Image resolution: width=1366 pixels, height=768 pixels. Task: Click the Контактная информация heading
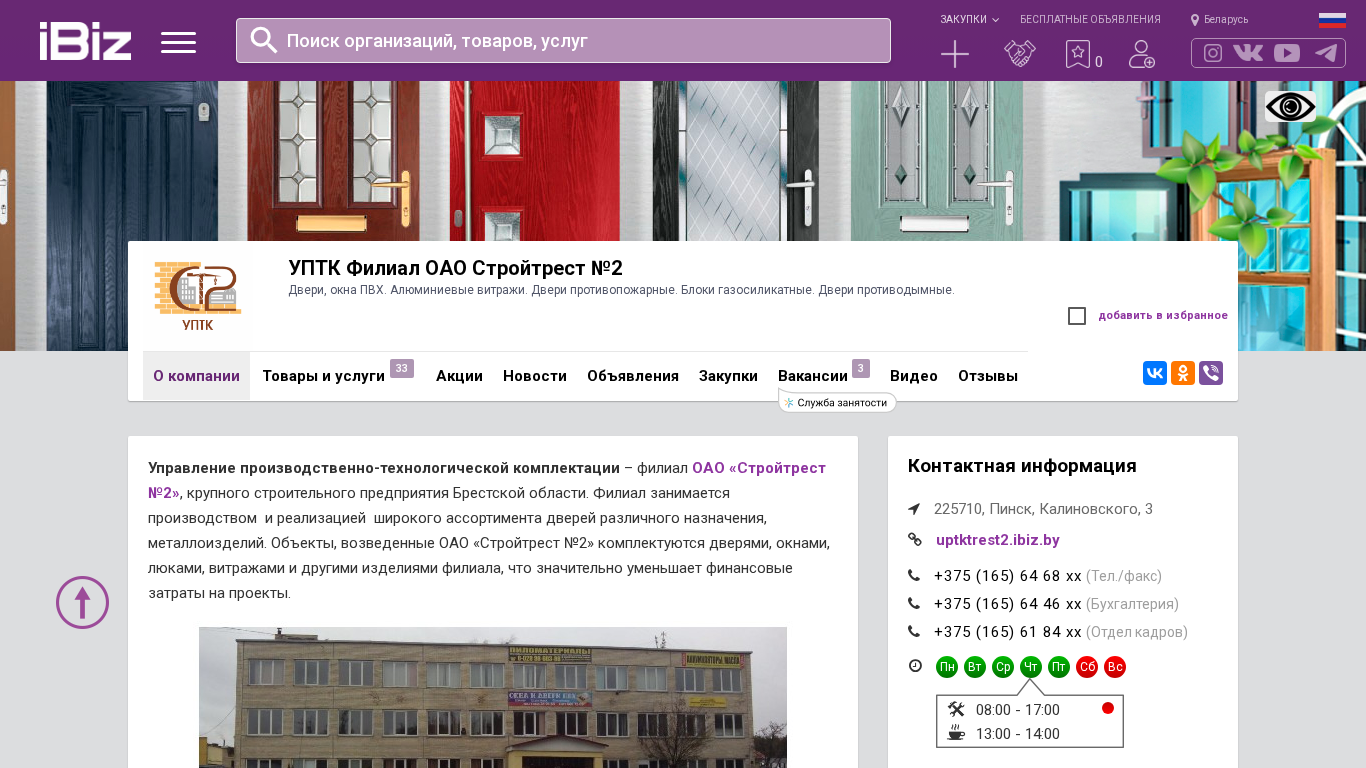click(x=1022, y=466)
